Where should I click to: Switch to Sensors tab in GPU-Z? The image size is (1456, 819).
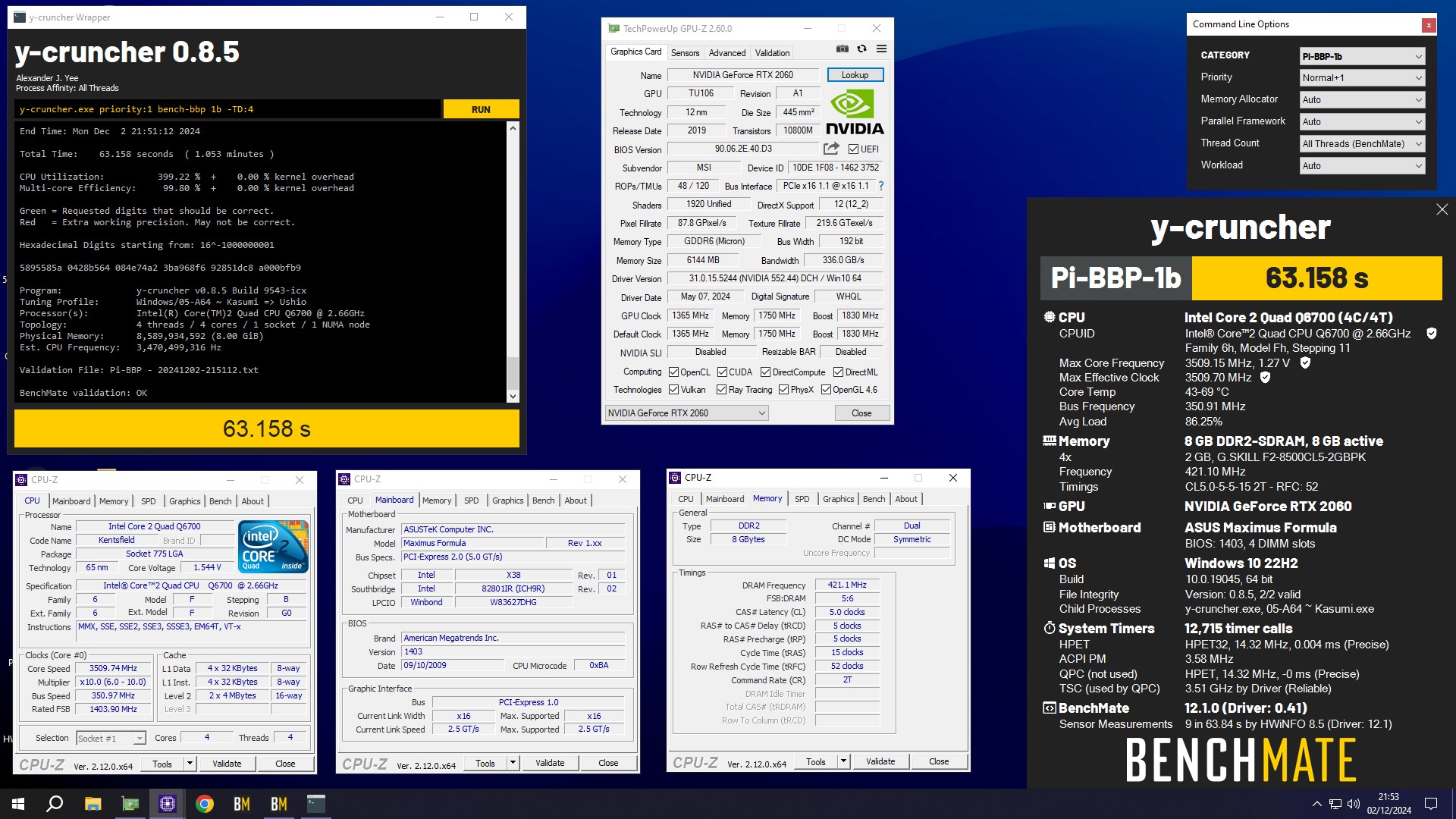coord(685,53)
